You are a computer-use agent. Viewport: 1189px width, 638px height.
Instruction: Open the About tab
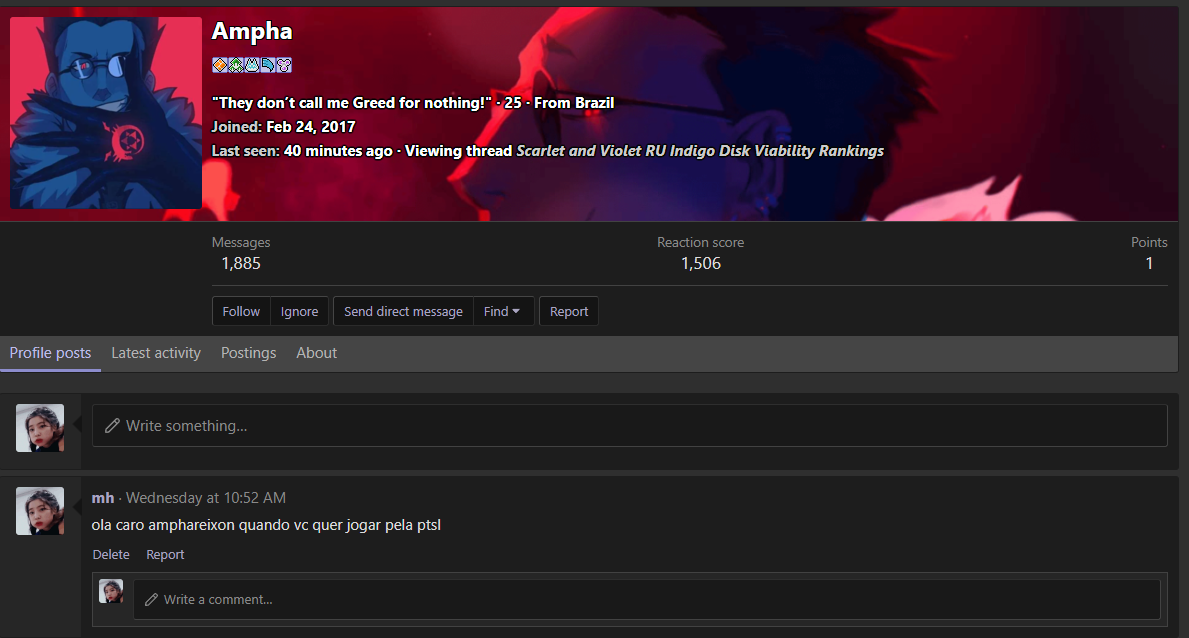click(316, 353)
